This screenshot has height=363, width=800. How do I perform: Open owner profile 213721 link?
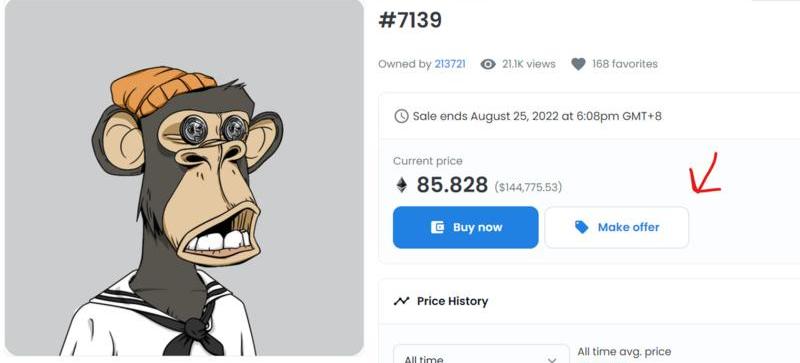(x=449, y=64)
